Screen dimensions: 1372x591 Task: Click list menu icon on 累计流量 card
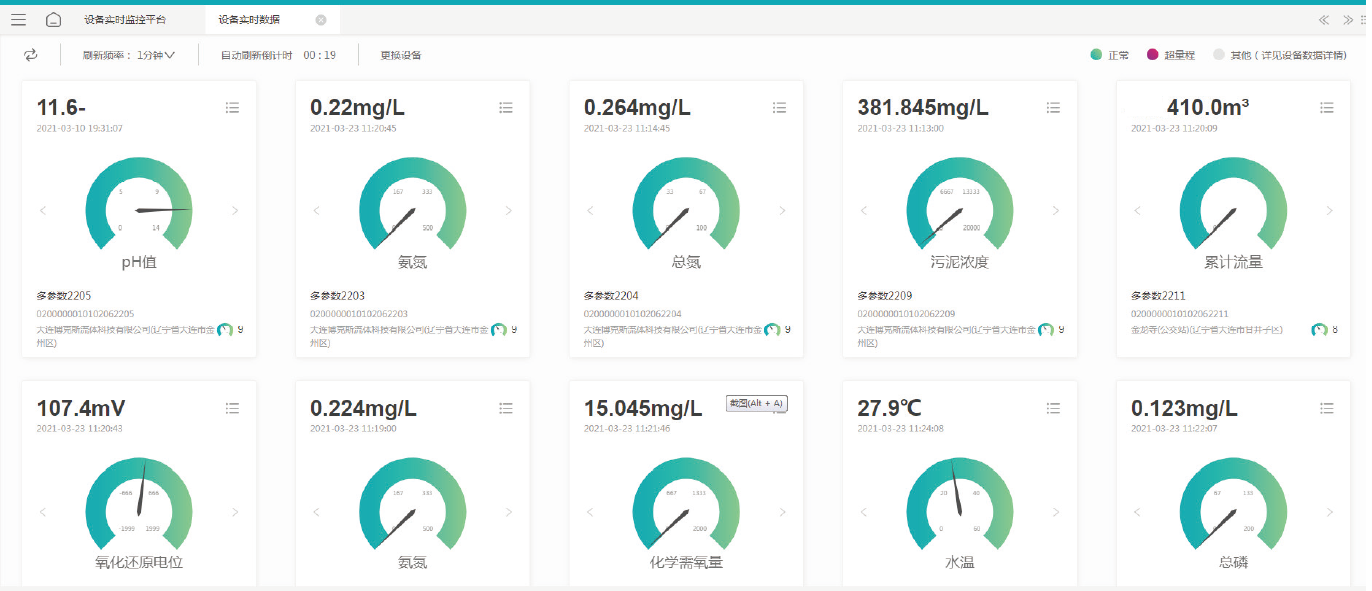point(1326,108)
